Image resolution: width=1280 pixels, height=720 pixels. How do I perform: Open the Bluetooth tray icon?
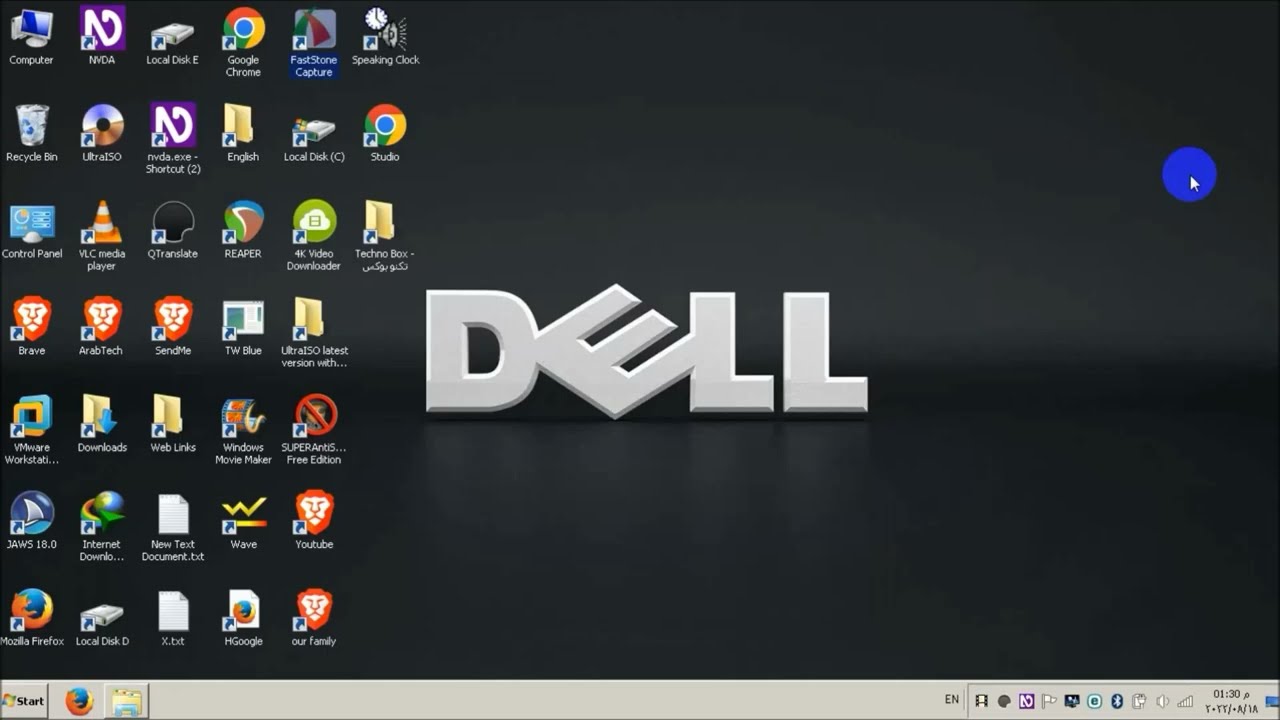click(x=1117, y=701)
